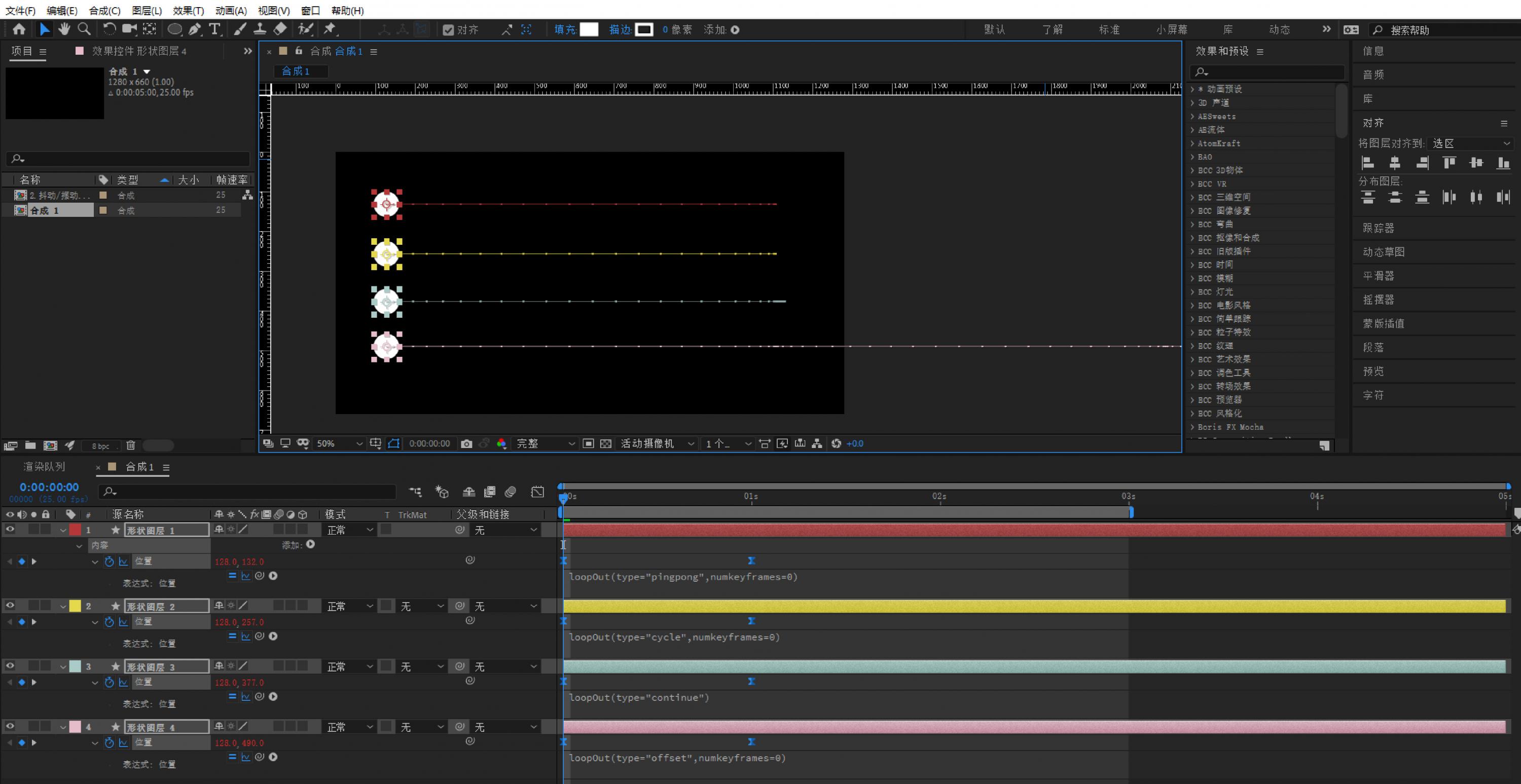This screenshot has height=784, width=1521.
Task: Click the 标准 workspace button
Action: pos(1109,29)
